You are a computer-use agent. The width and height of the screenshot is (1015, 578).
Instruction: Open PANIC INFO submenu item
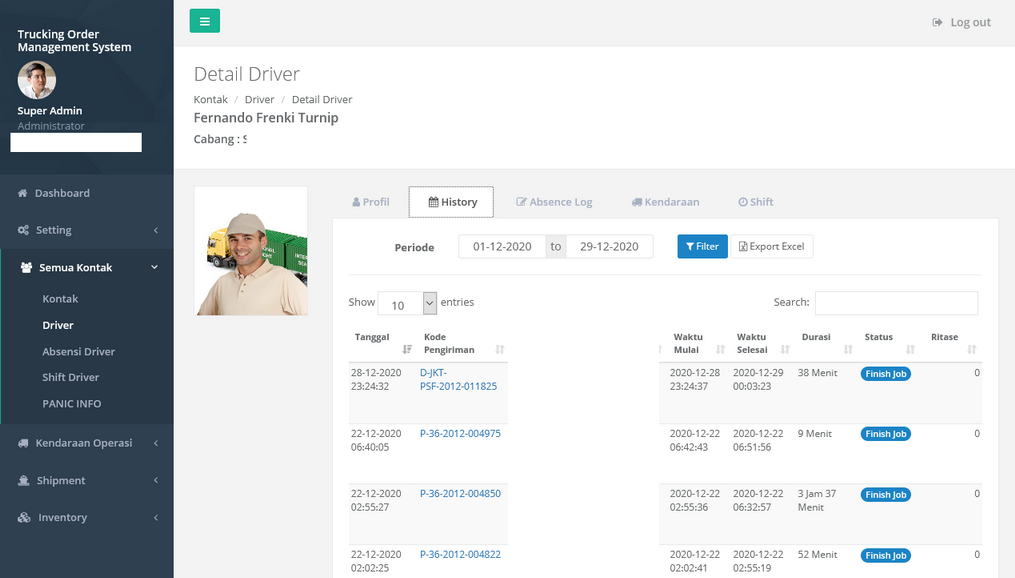72,403
